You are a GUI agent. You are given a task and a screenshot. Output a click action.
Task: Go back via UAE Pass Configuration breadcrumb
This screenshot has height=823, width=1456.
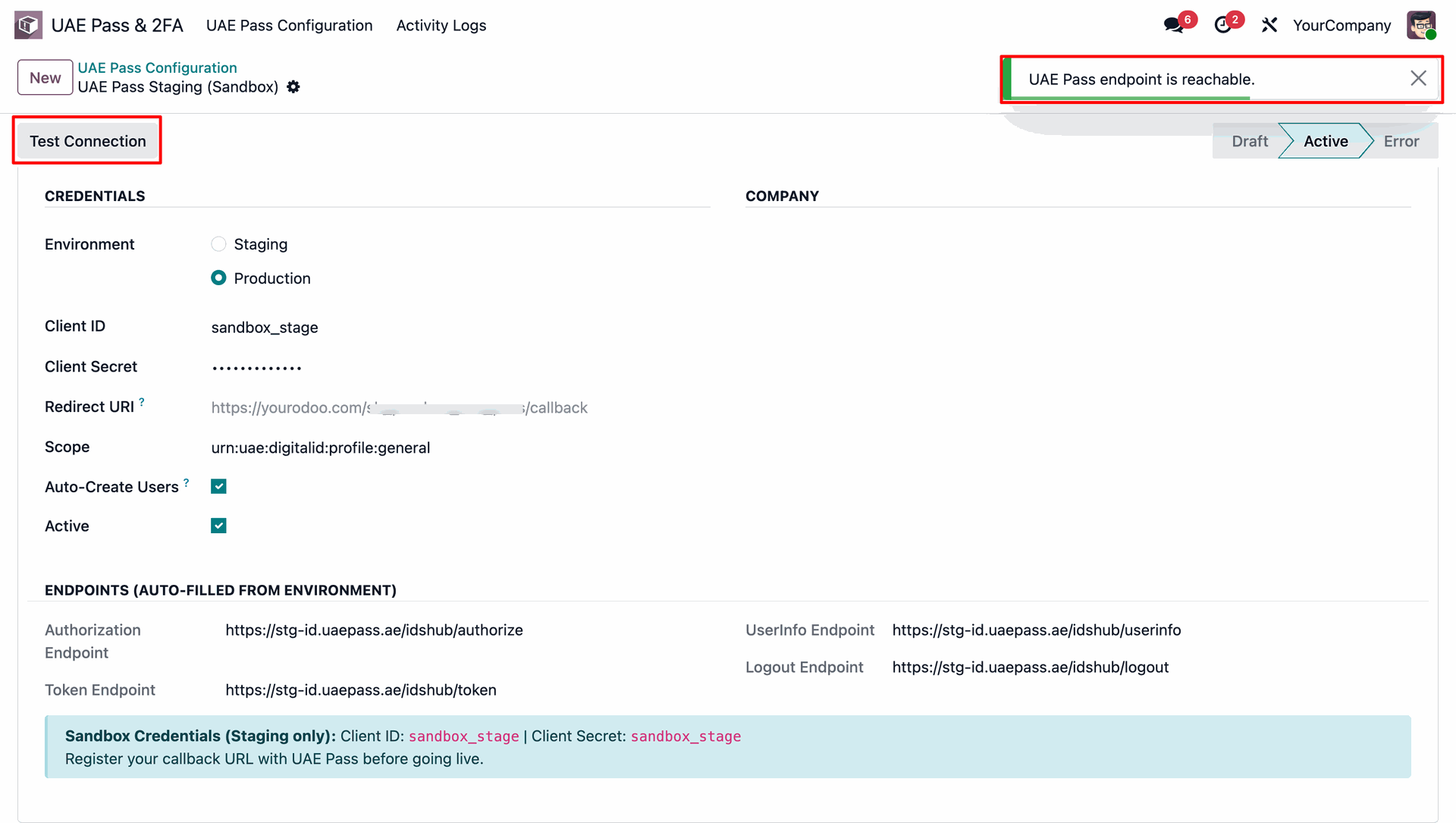[x=158, y=68]
